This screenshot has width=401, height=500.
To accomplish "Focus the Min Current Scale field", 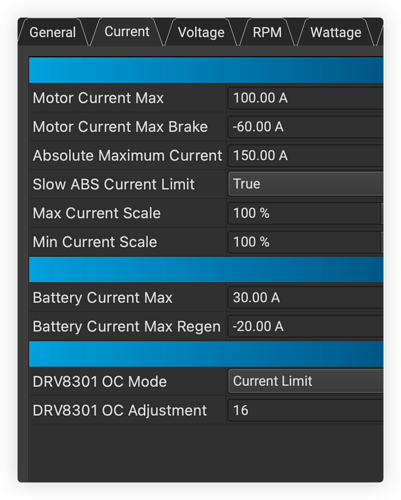I will [x=305, y=242].
